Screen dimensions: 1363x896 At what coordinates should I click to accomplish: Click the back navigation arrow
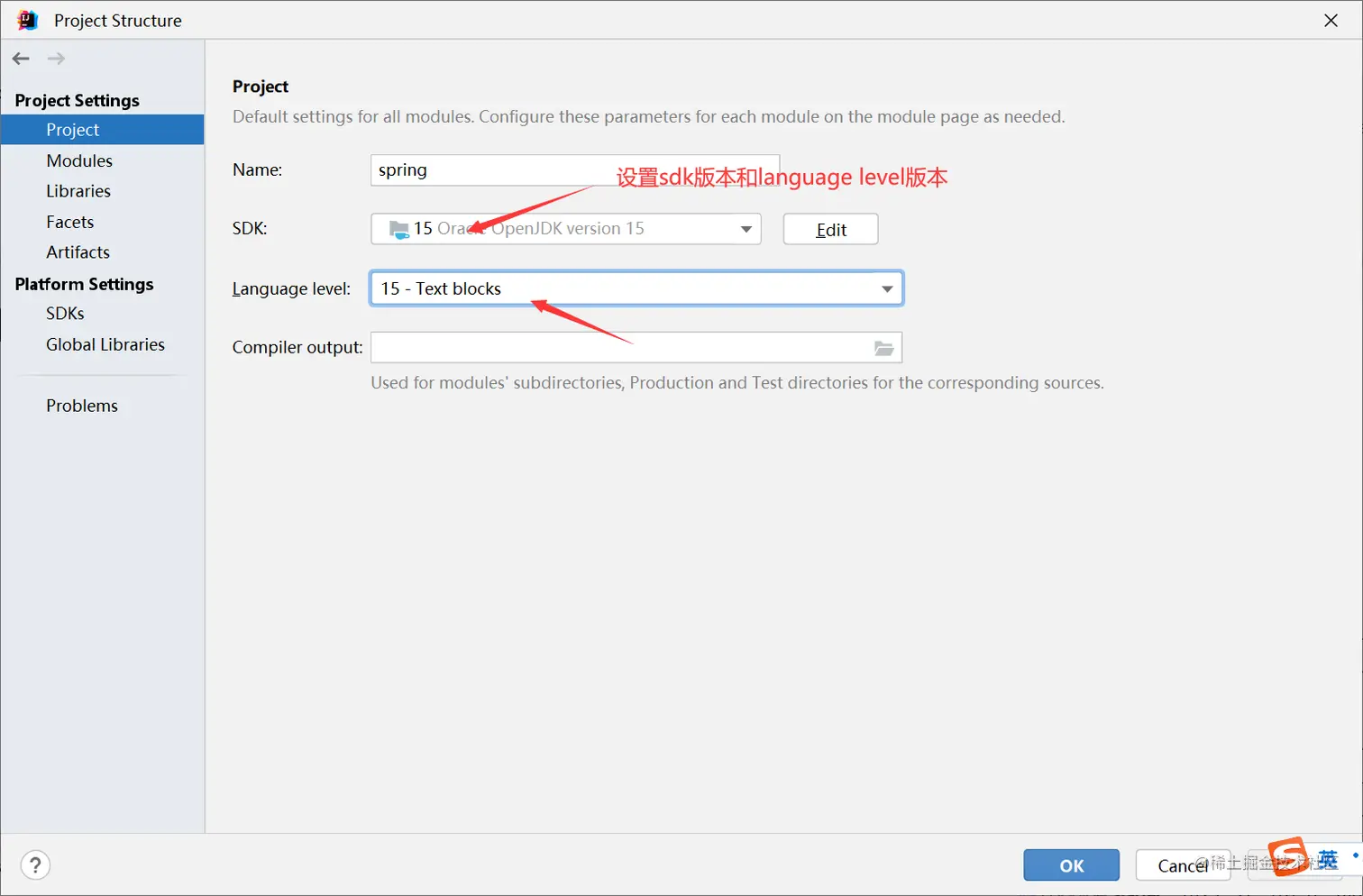pyautogui.click(x=21, y=59)
